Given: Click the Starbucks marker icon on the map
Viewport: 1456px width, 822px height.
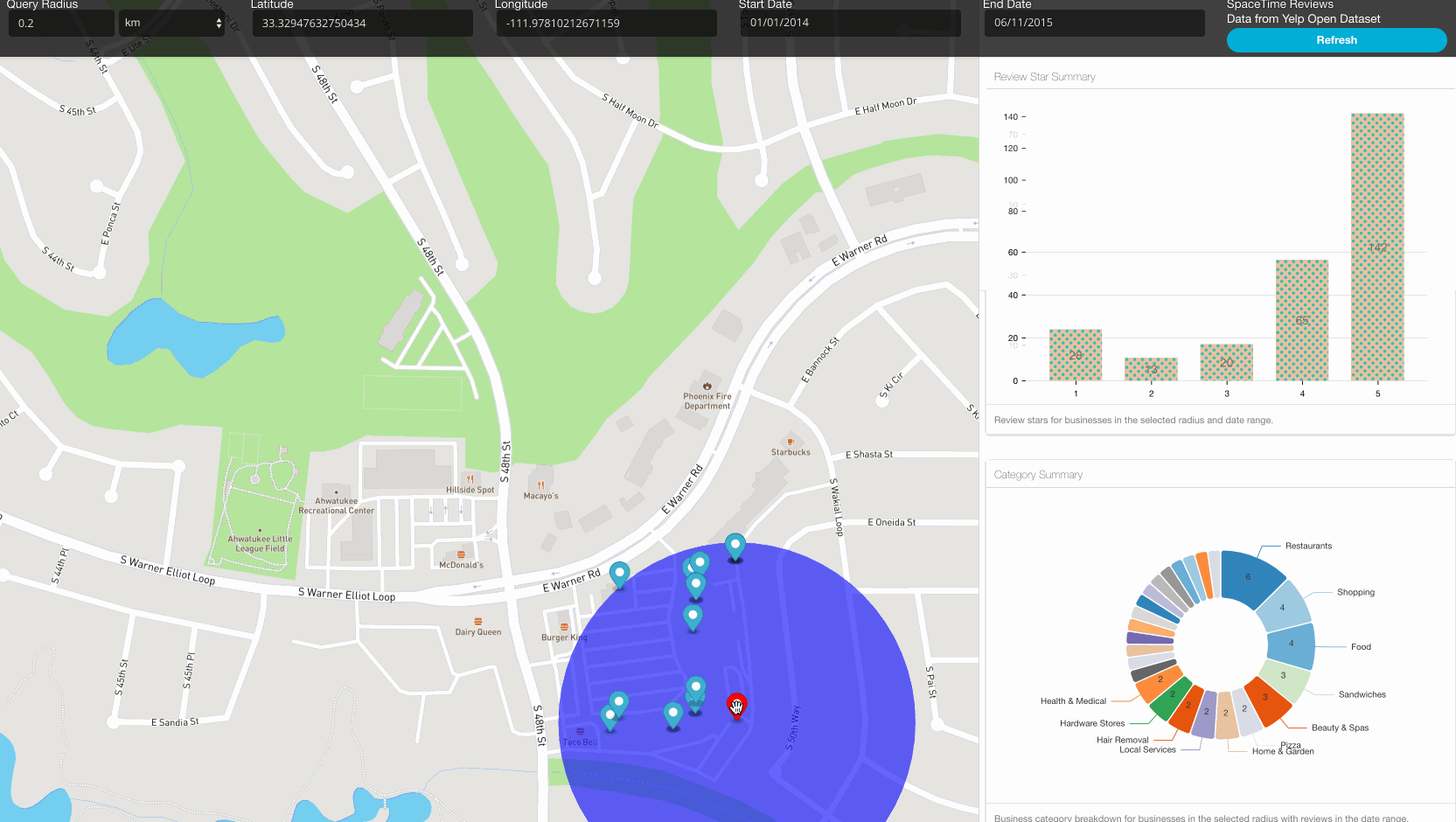Looking at the screenshot, I should click(x=790, y=442).
